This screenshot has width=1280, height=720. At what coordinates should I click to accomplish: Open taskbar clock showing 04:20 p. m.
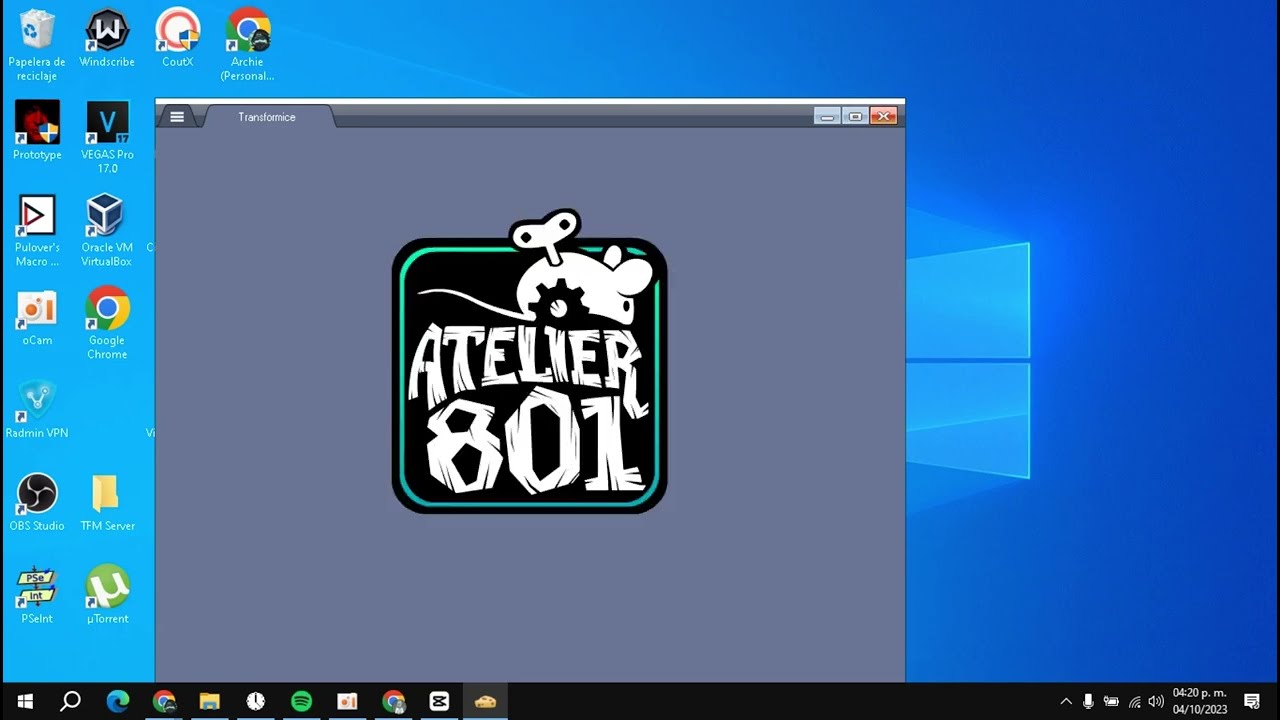[1200, 701]
